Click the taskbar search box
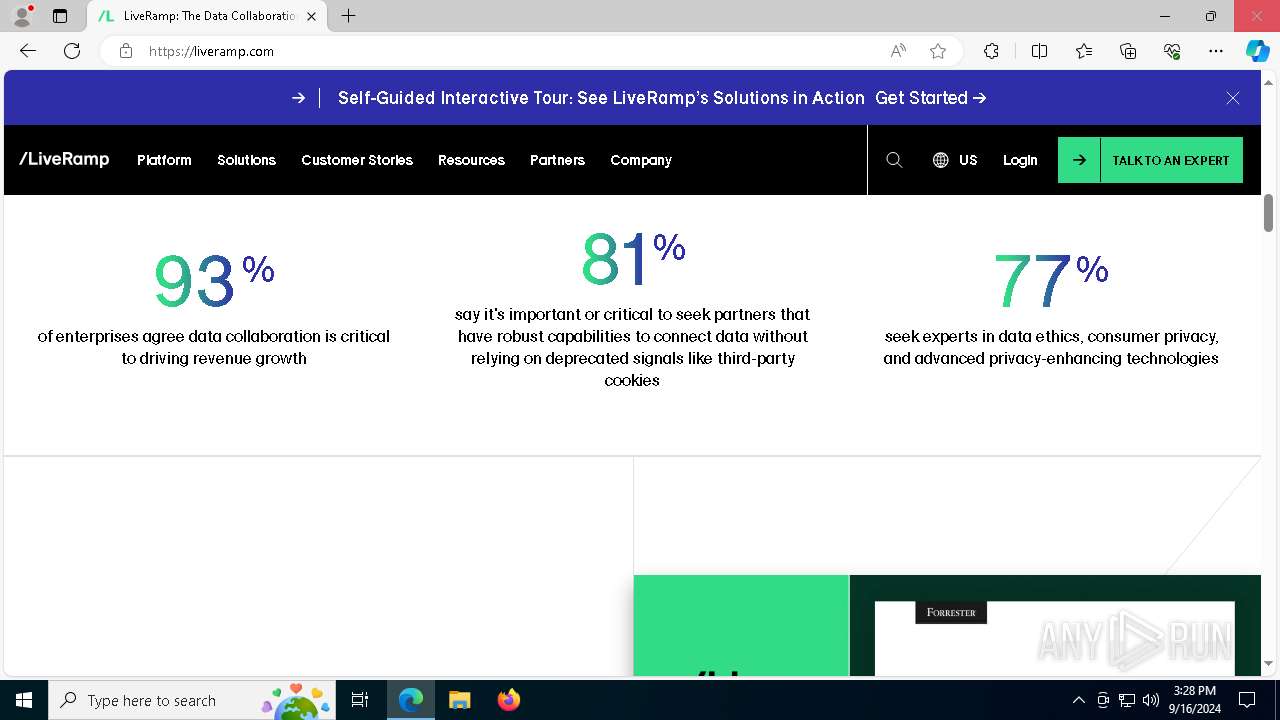This screenshot has height=720, width=1280. click(192, 700)
